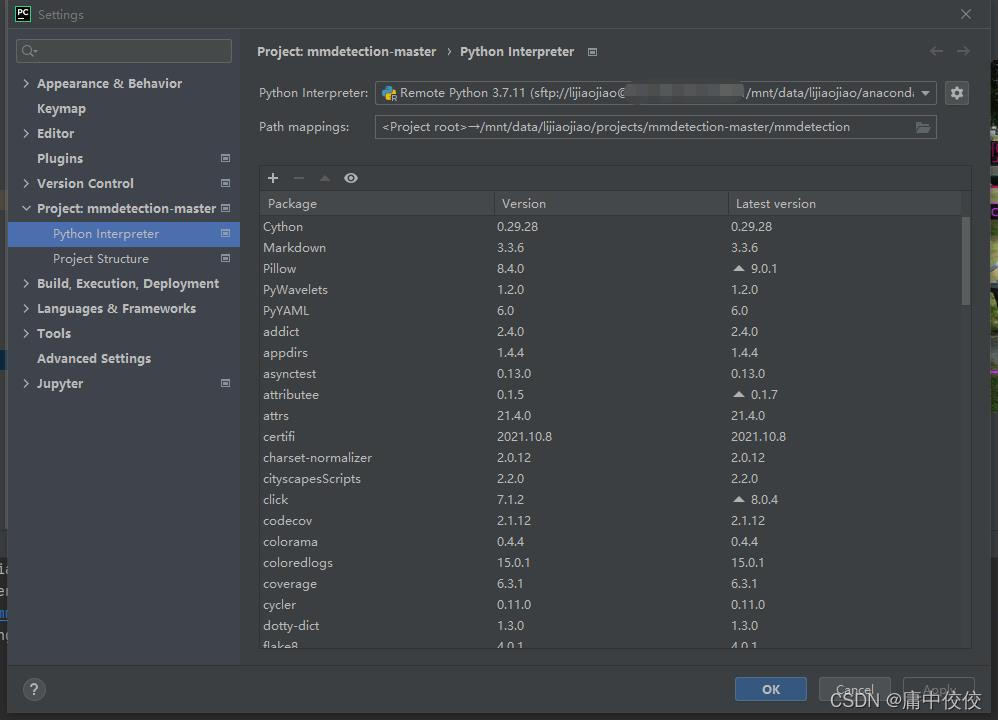Select the cycler package row
Image resolution: width=998 pixels, height=720 pixels.
click(611, 605)
